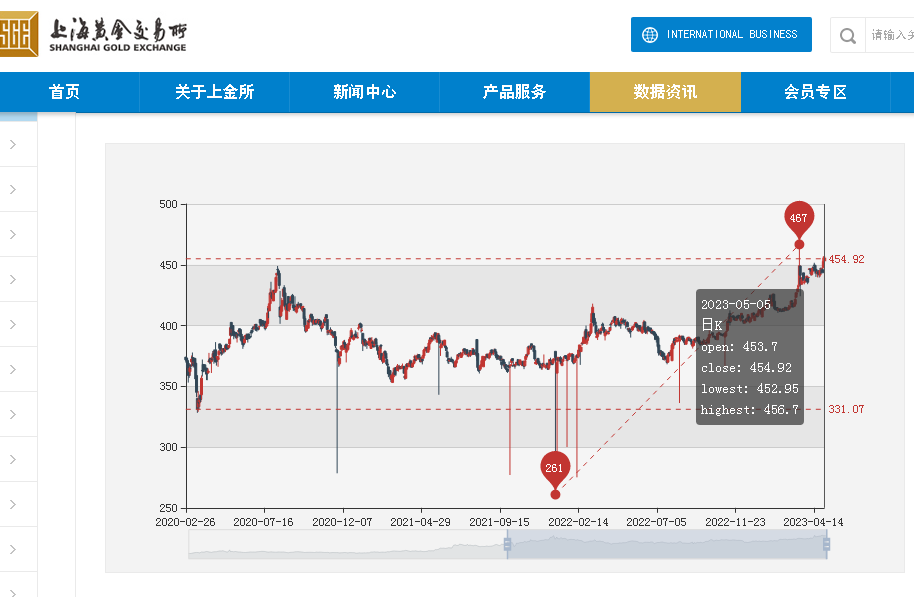Click the magnifier search icon
The height and width of the screenshot is (597, 914).
848,36
